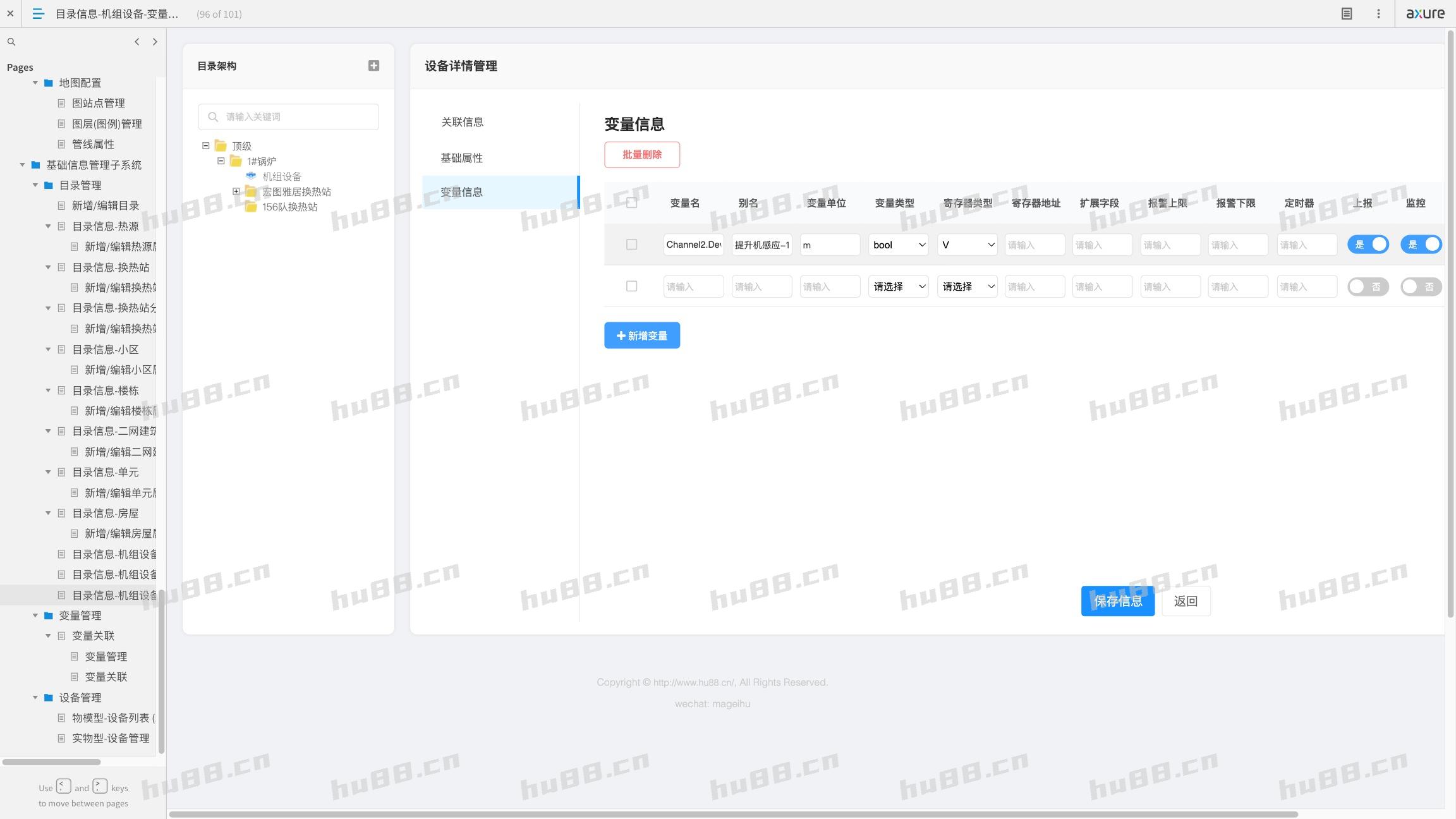Click the search magnifier in Pages panel

tap(11, 42)
